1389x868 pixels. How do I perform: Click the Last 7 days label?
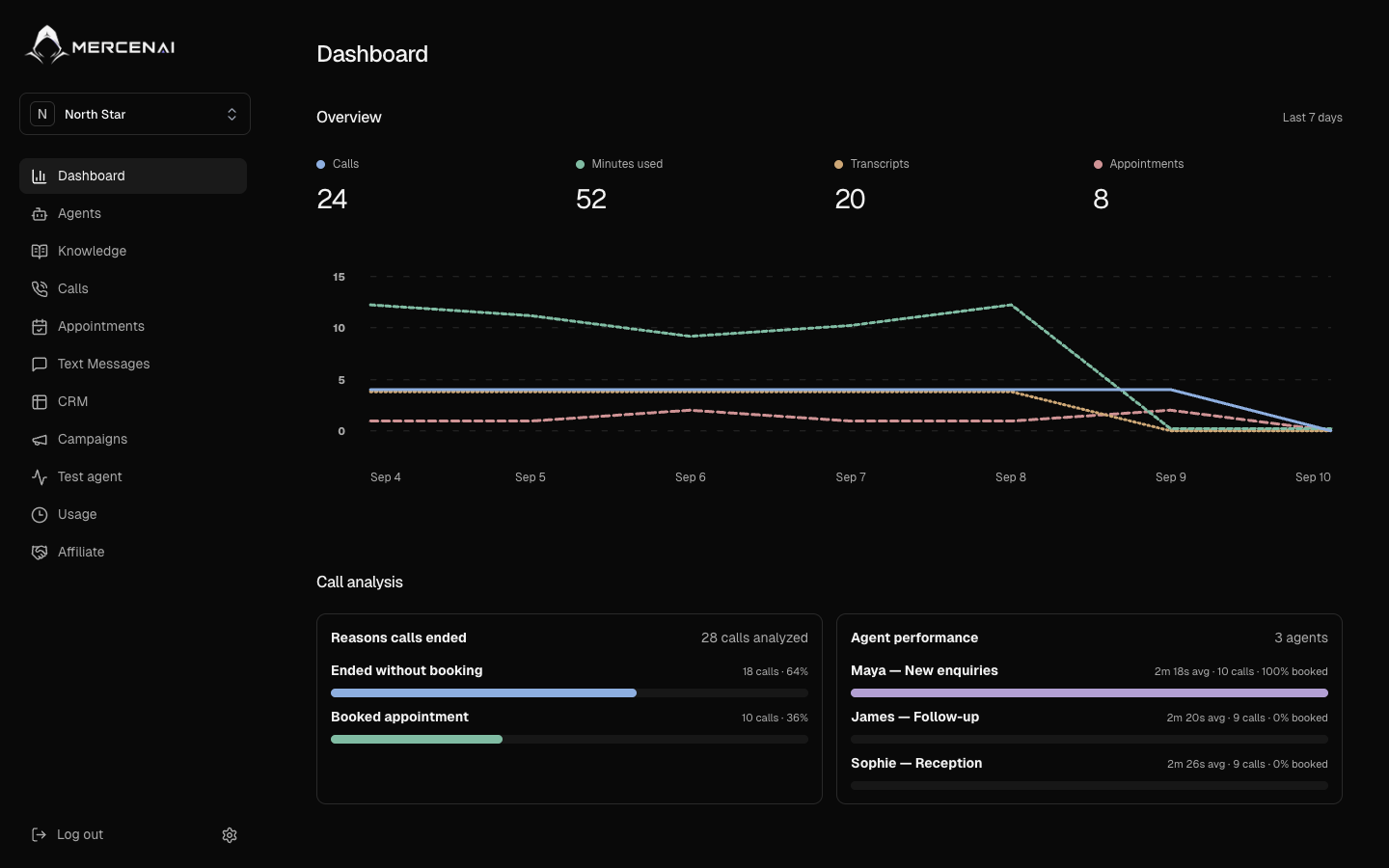click(1312, 118)
